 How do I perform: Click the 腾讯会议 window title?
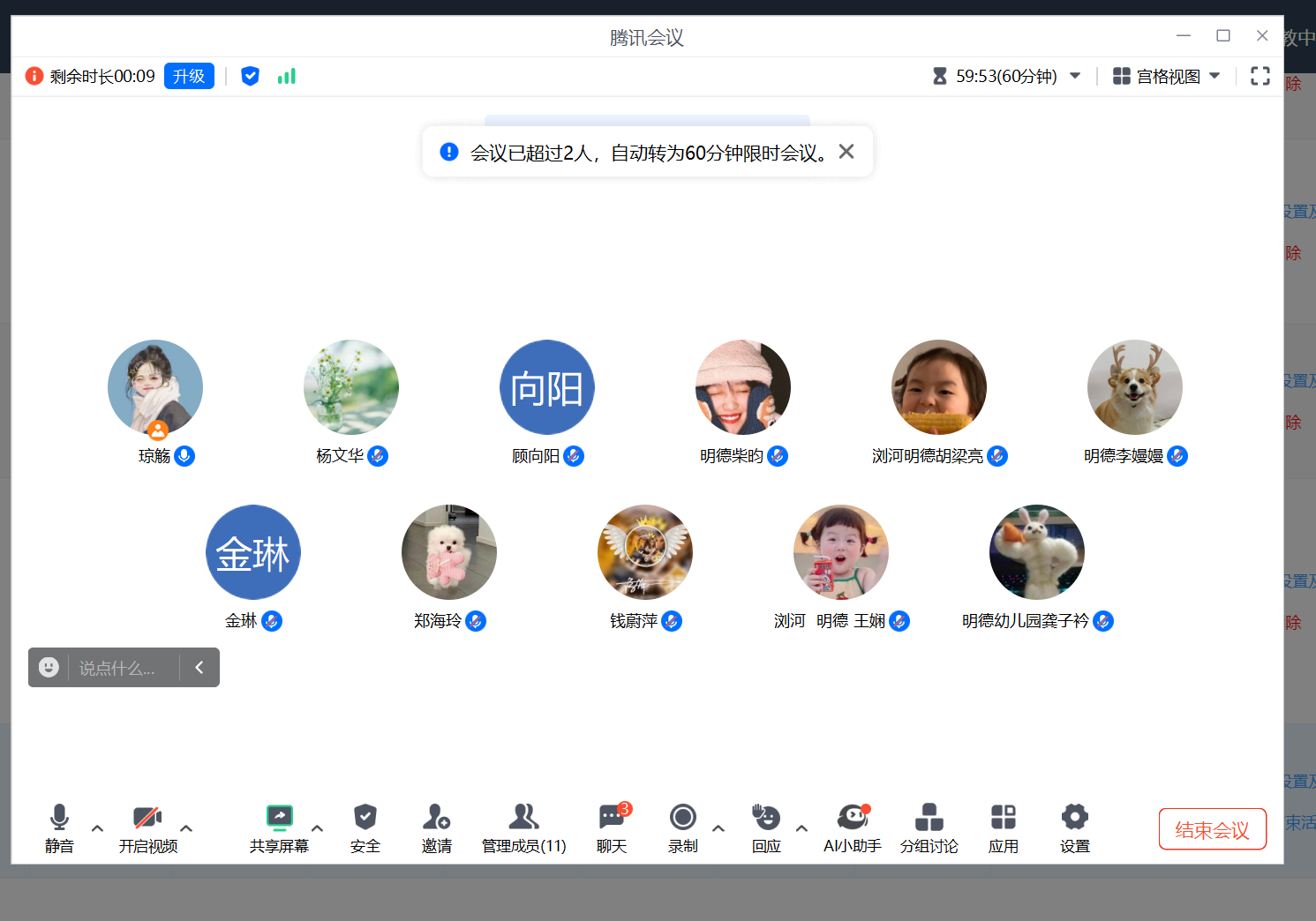click(x=647, y=38)
